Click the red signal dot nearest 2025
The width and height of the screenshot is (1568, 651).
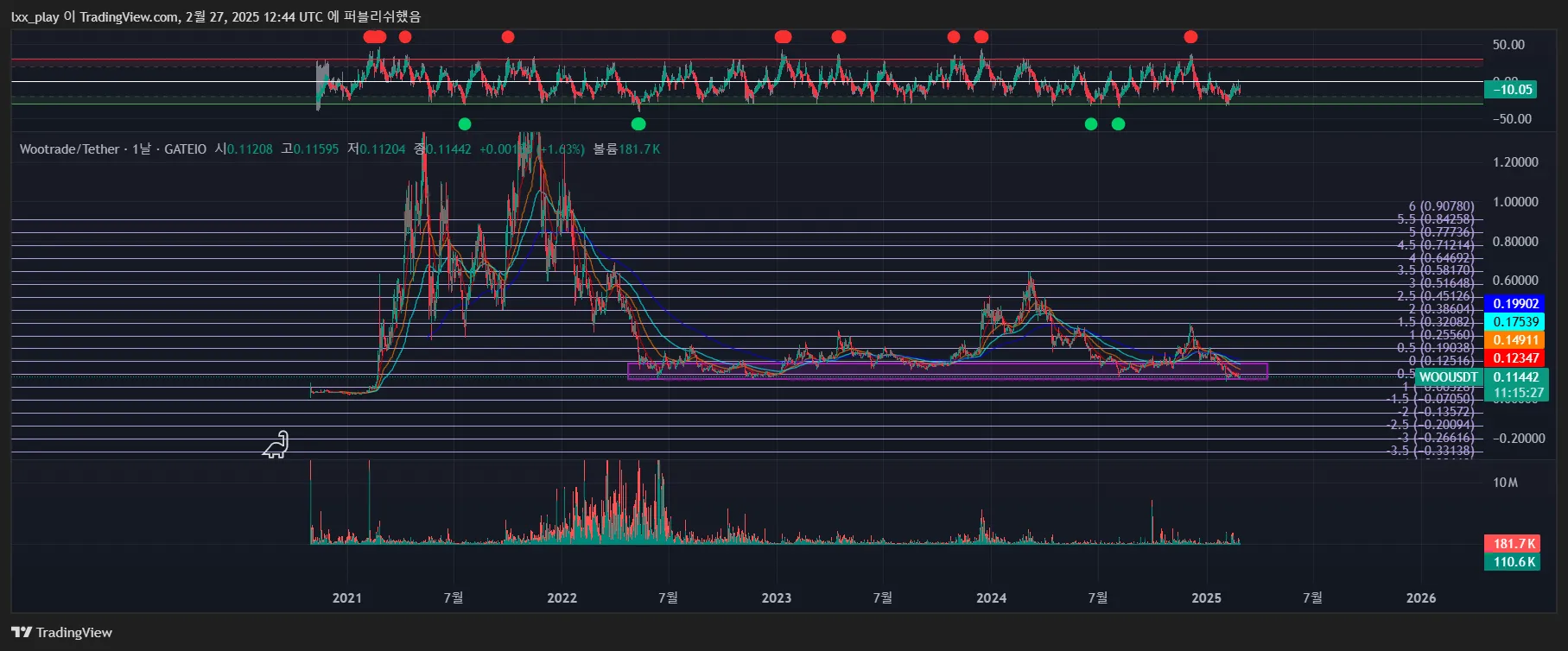pos(1190,36)
